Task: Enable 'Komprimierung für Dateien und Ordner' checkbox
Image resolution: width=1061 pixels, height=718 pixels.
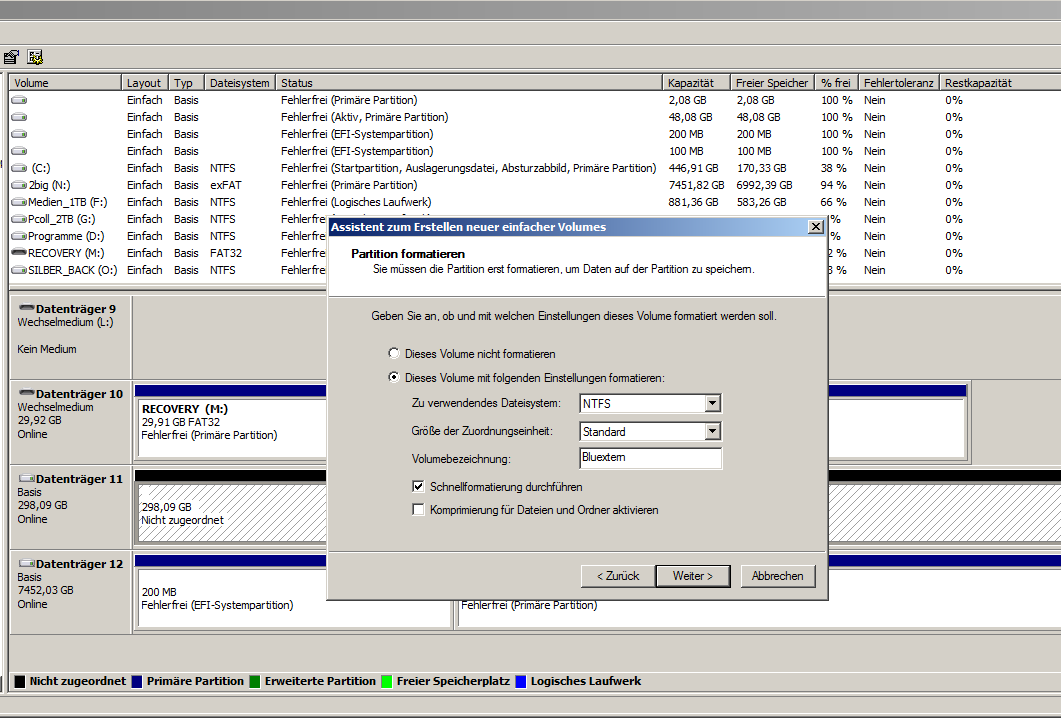Action: pos(419,510)
